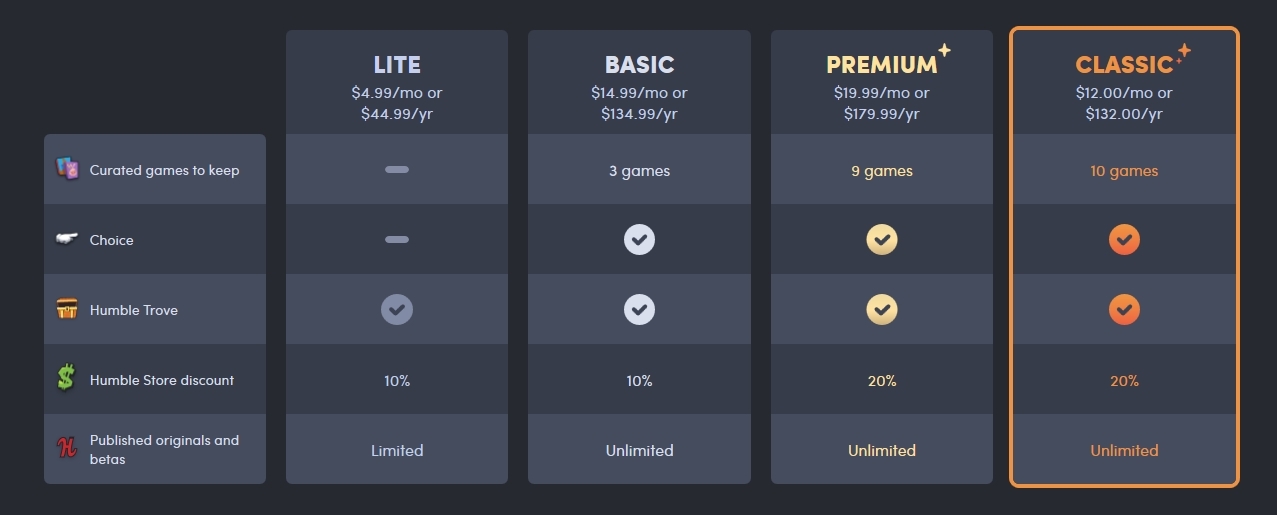Click the sparkle icon beside PREMIUM
1277x515 pixels.
click(944, 51)
